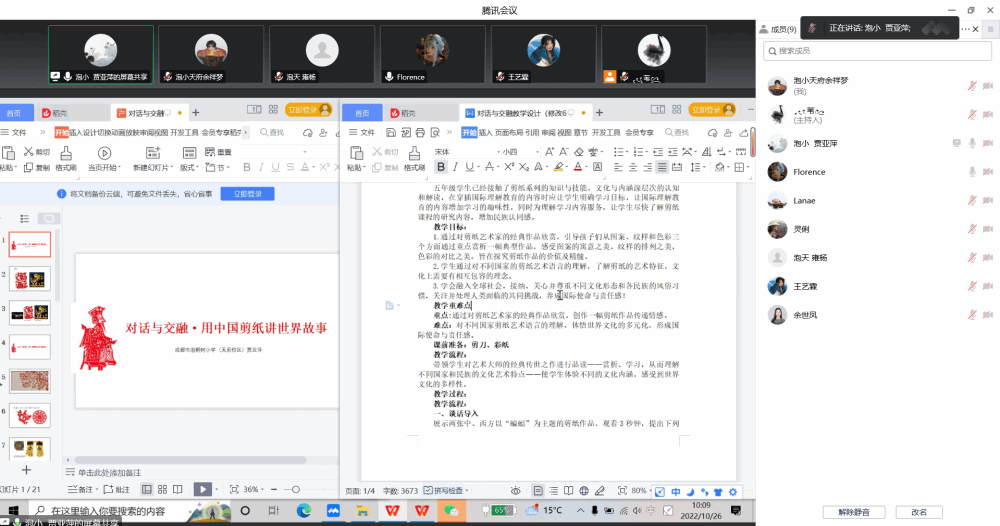Click clear formatting eraser in Writer
Image resolution: width=1000 pixels, height=526 pixels.
click(x=578, y=152)
